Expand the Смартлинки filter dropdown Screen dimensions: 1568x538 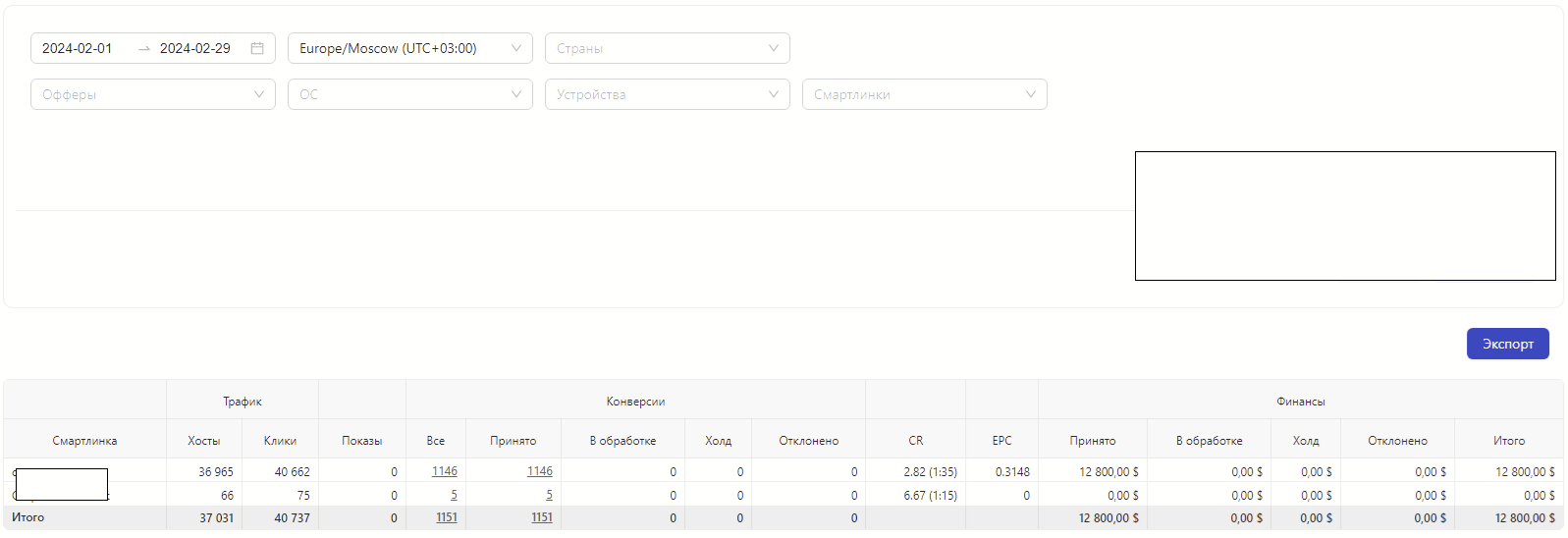tap(924, 94)
